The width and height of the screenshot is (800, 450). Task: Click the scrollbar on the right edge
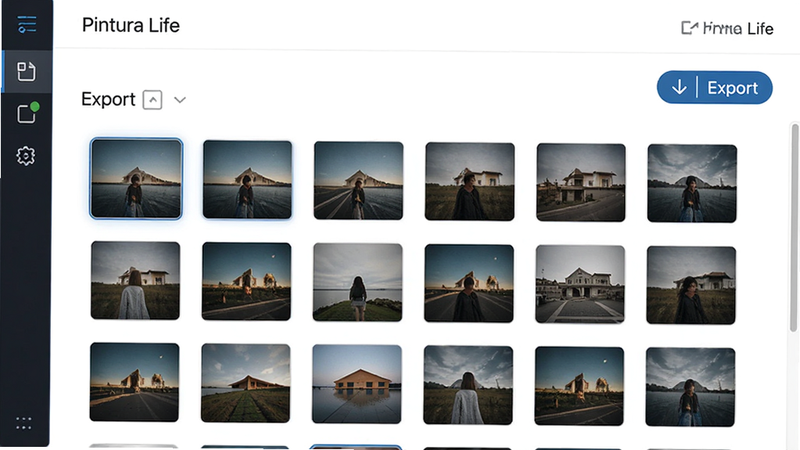pyautogui.click(x=794, y=229)
